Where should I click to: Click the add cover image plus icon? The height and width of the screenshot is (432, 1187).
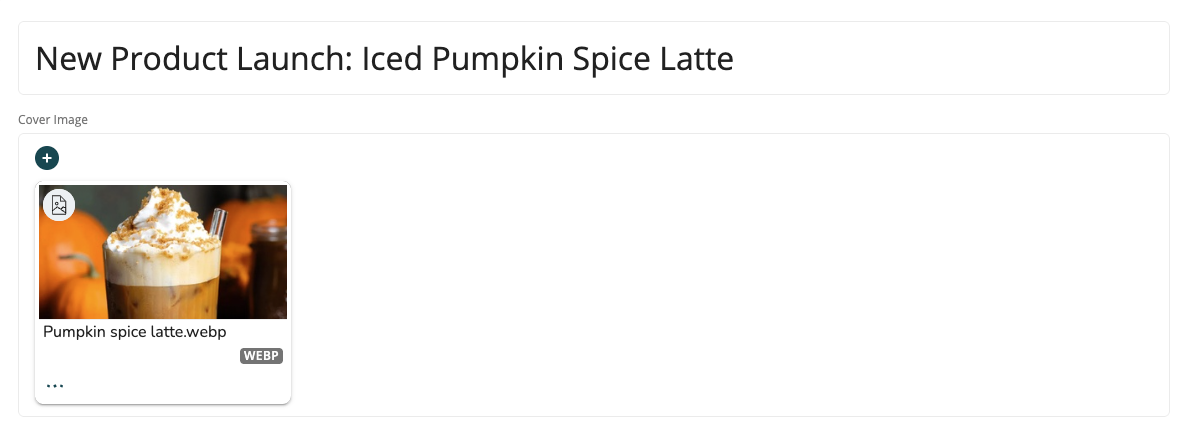coord(47,158)
